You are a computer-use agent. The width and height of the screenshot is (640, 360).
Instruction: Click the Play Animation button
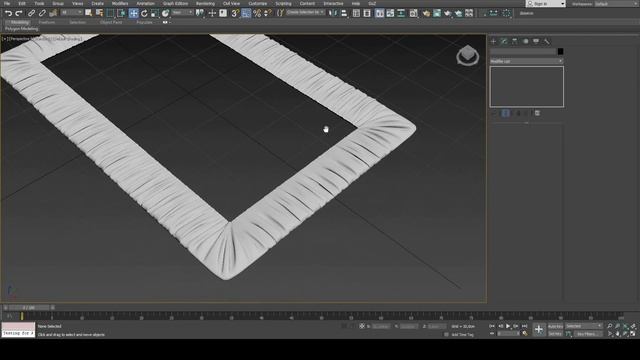point(508,326)
